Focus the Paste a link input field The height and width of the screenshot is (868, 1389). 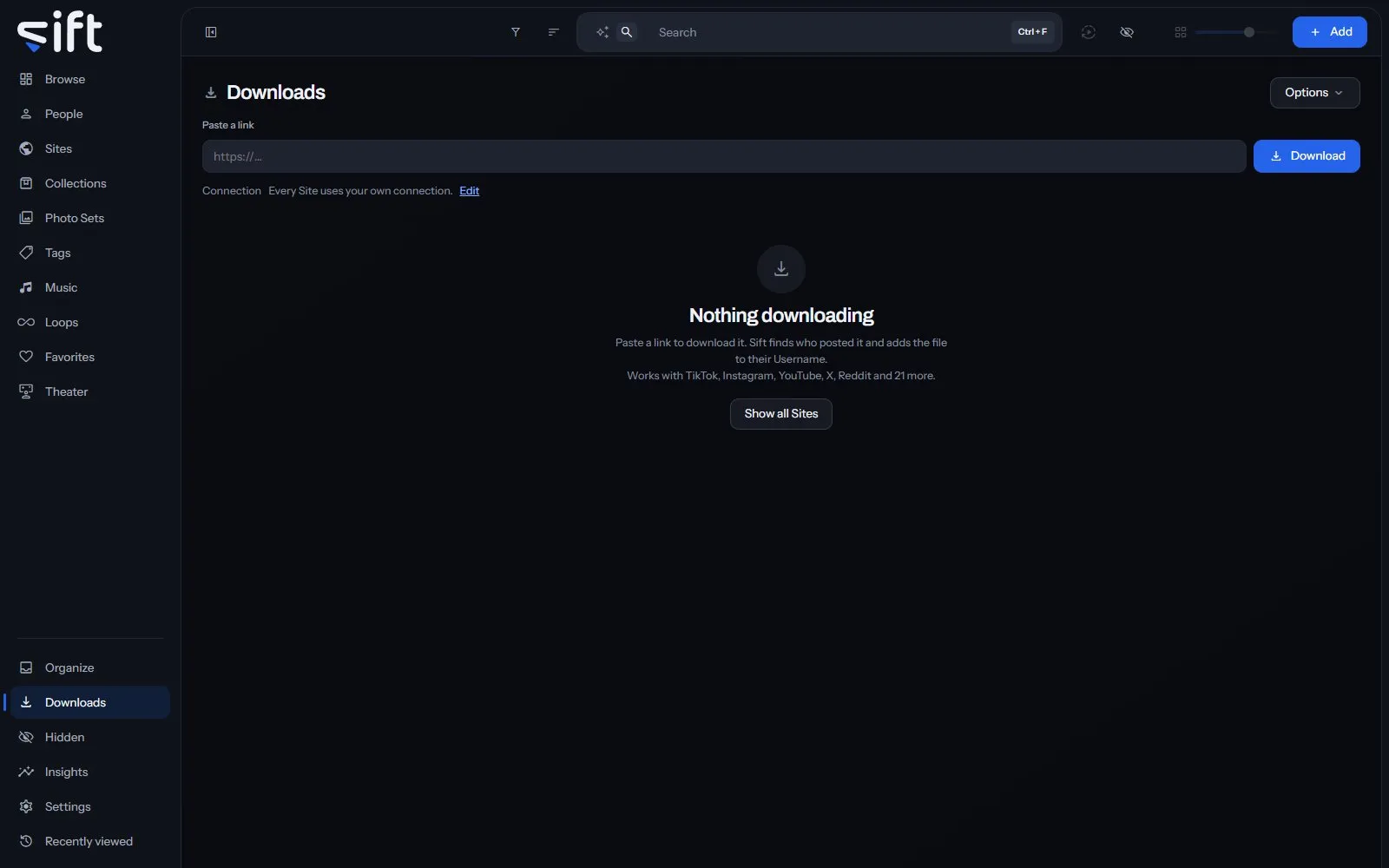pos(724,156)
